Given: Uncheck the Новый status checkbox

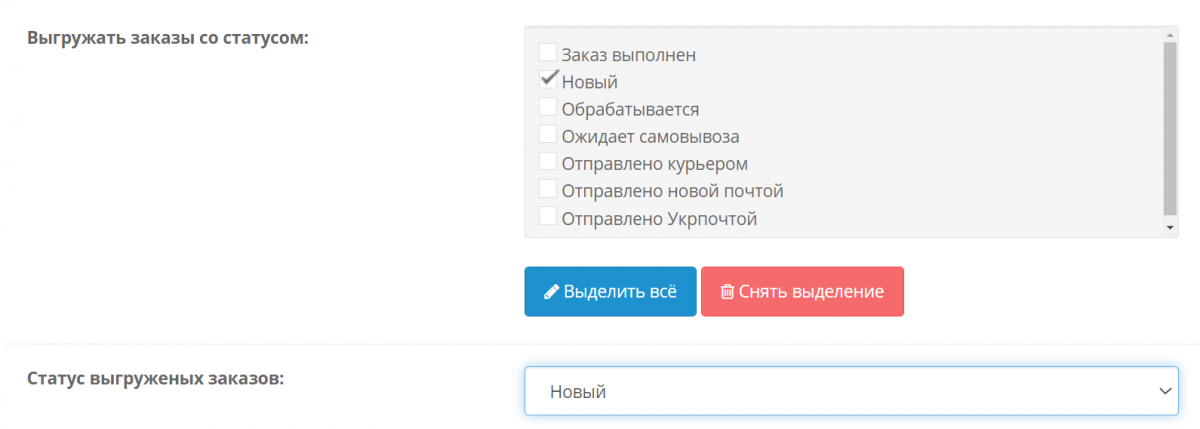Looking at the screenshot, I should coord(548,79).
